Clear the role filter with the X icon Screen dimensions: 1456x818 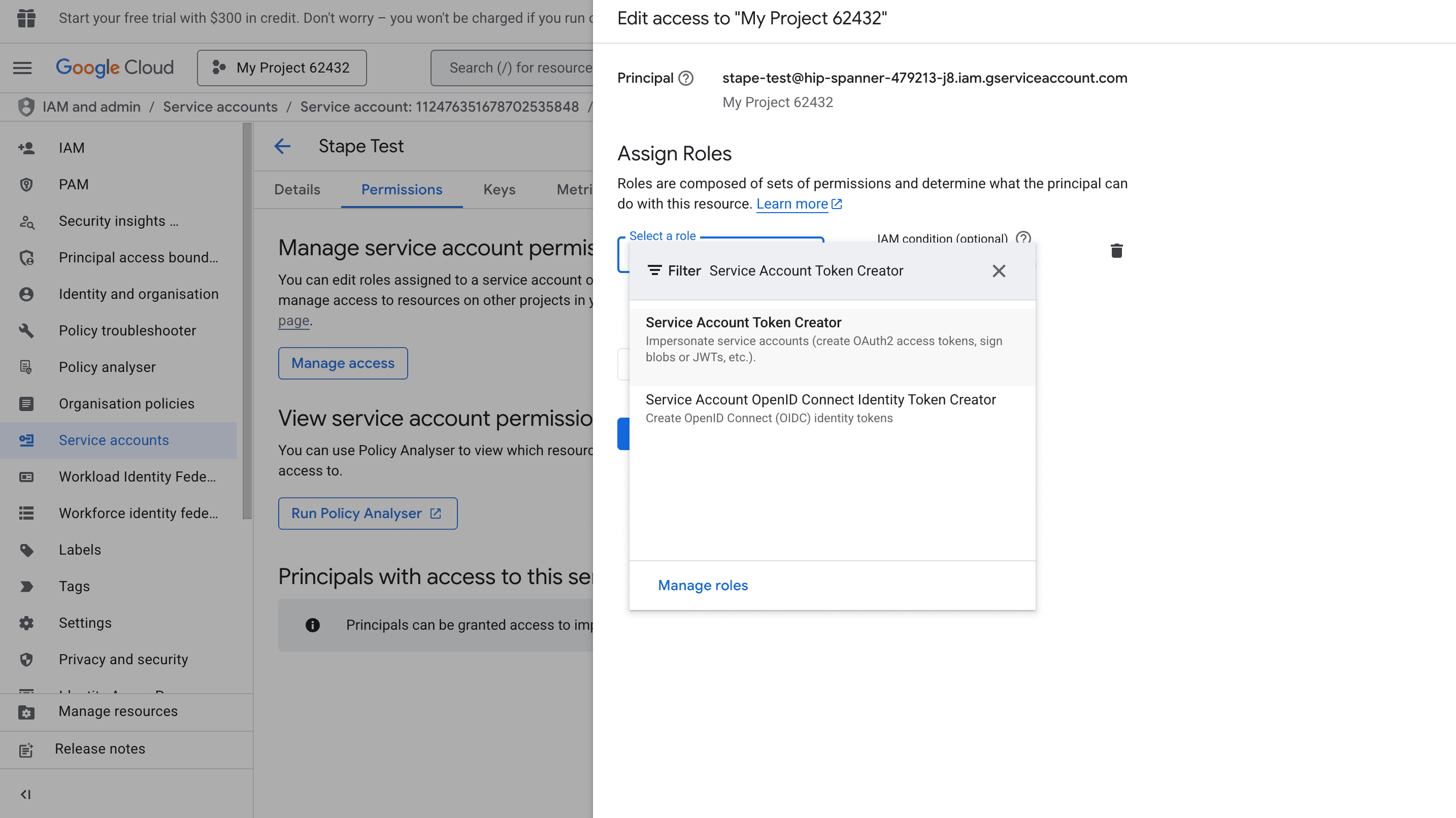pos(999,271)
